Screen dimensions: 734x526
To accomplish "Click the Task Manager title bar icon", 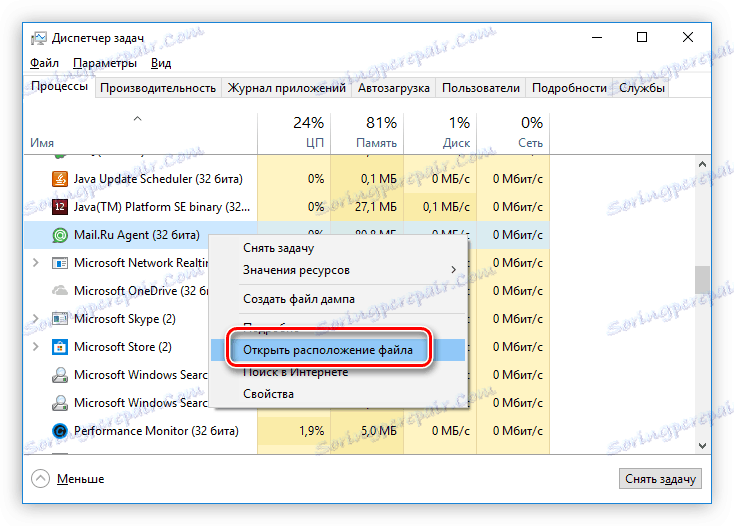I will point(38,38).
